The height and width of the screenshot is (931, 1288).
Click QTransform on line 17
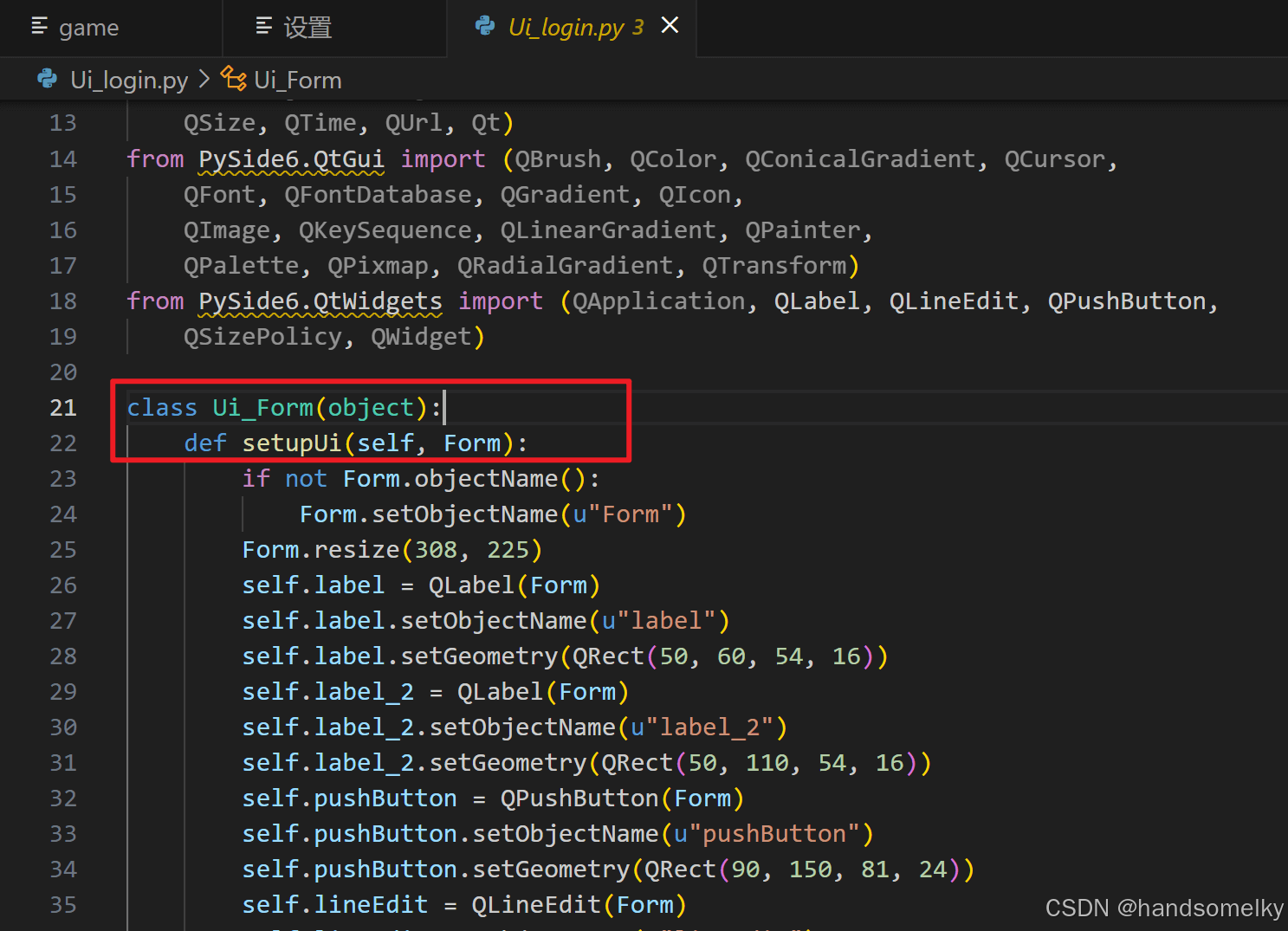[x=773, y=266]
